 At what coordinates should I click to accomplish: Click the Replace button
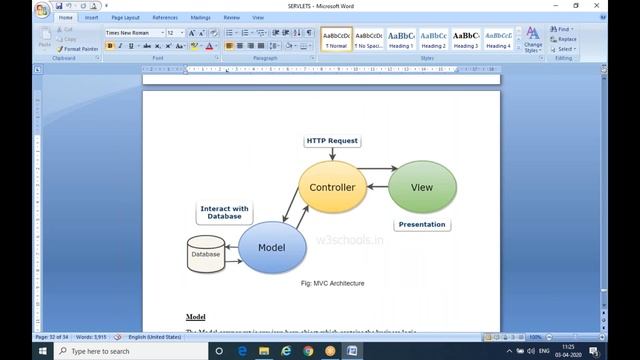pyautogui.click(x=563, y=39)
